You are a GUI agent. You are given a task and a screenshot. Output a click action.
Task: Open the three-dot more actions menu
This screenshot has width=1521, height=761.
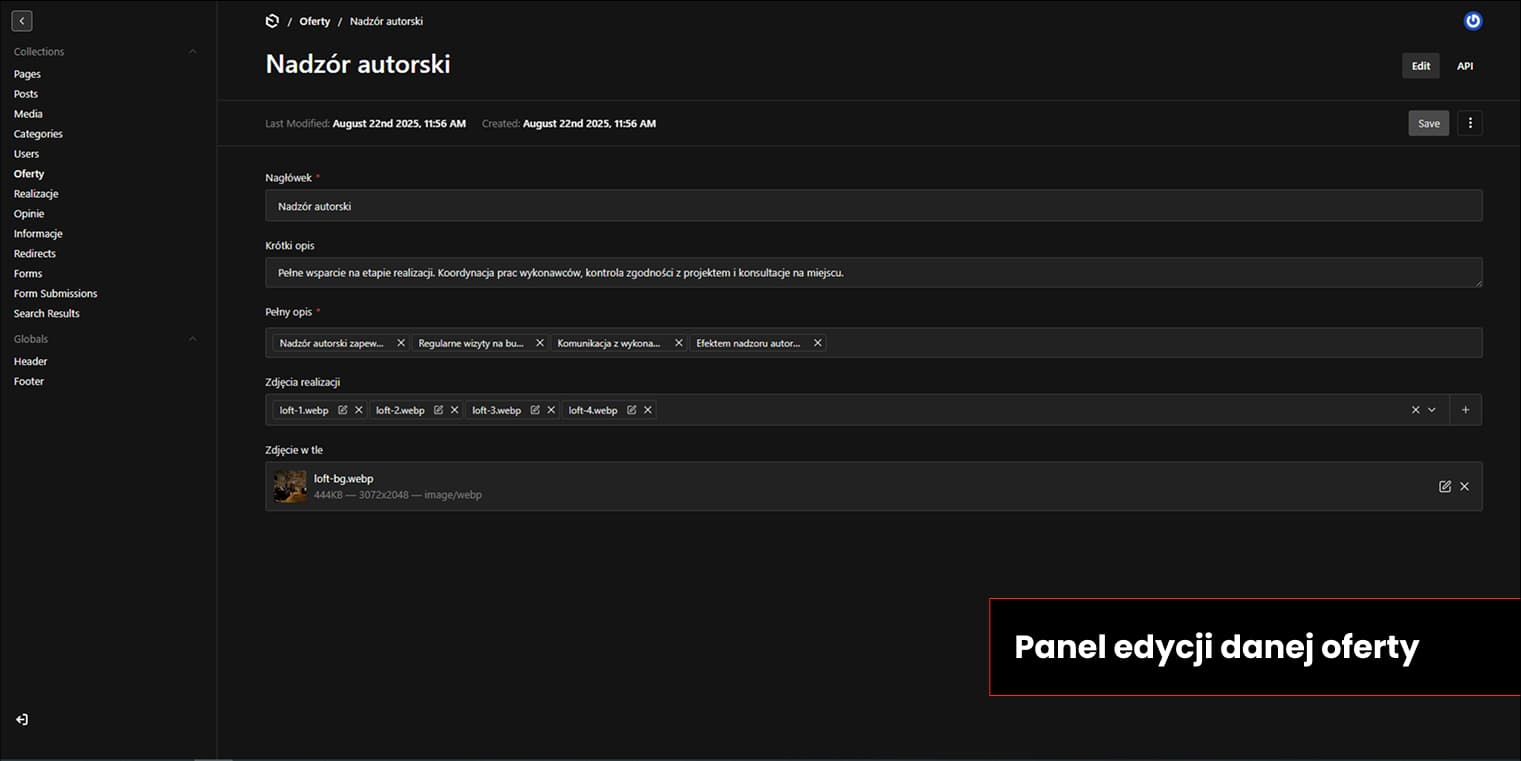click(x=1469, y=123)
